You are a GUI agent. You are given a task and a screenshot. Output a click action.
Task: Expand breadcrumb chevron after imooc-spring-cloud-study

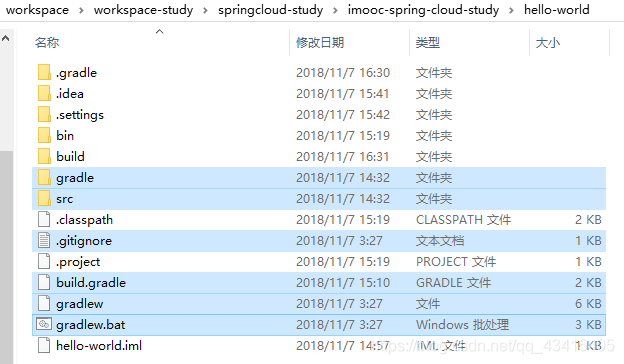(511, 10)
